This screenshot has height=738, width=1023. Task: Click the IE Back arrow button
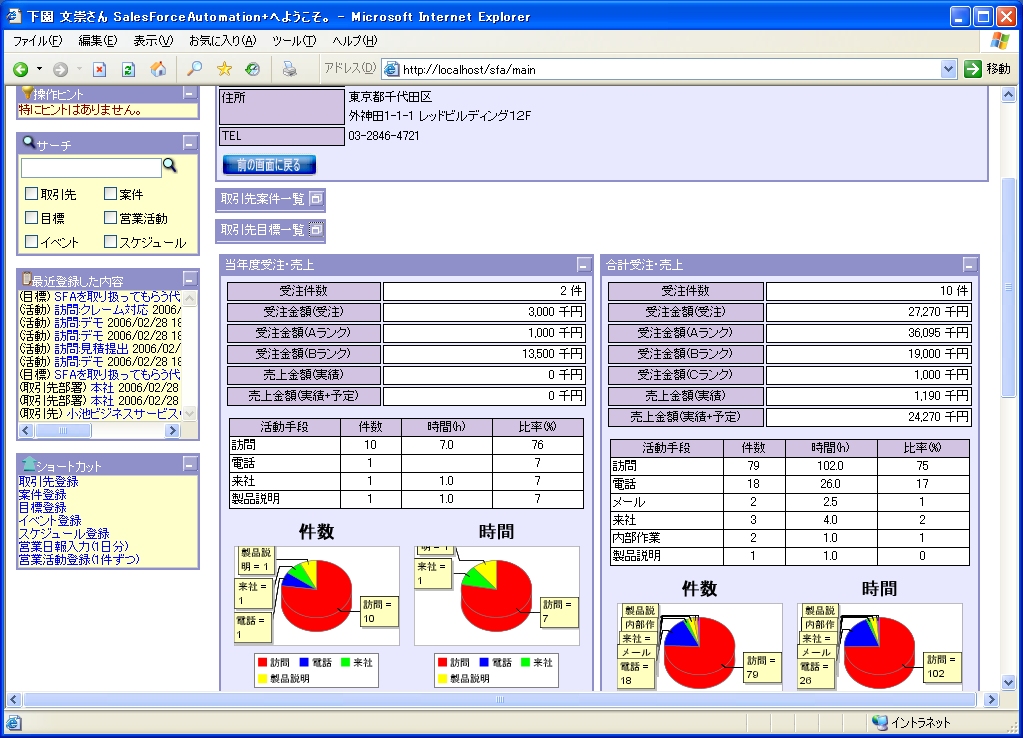tap(21, 69)
